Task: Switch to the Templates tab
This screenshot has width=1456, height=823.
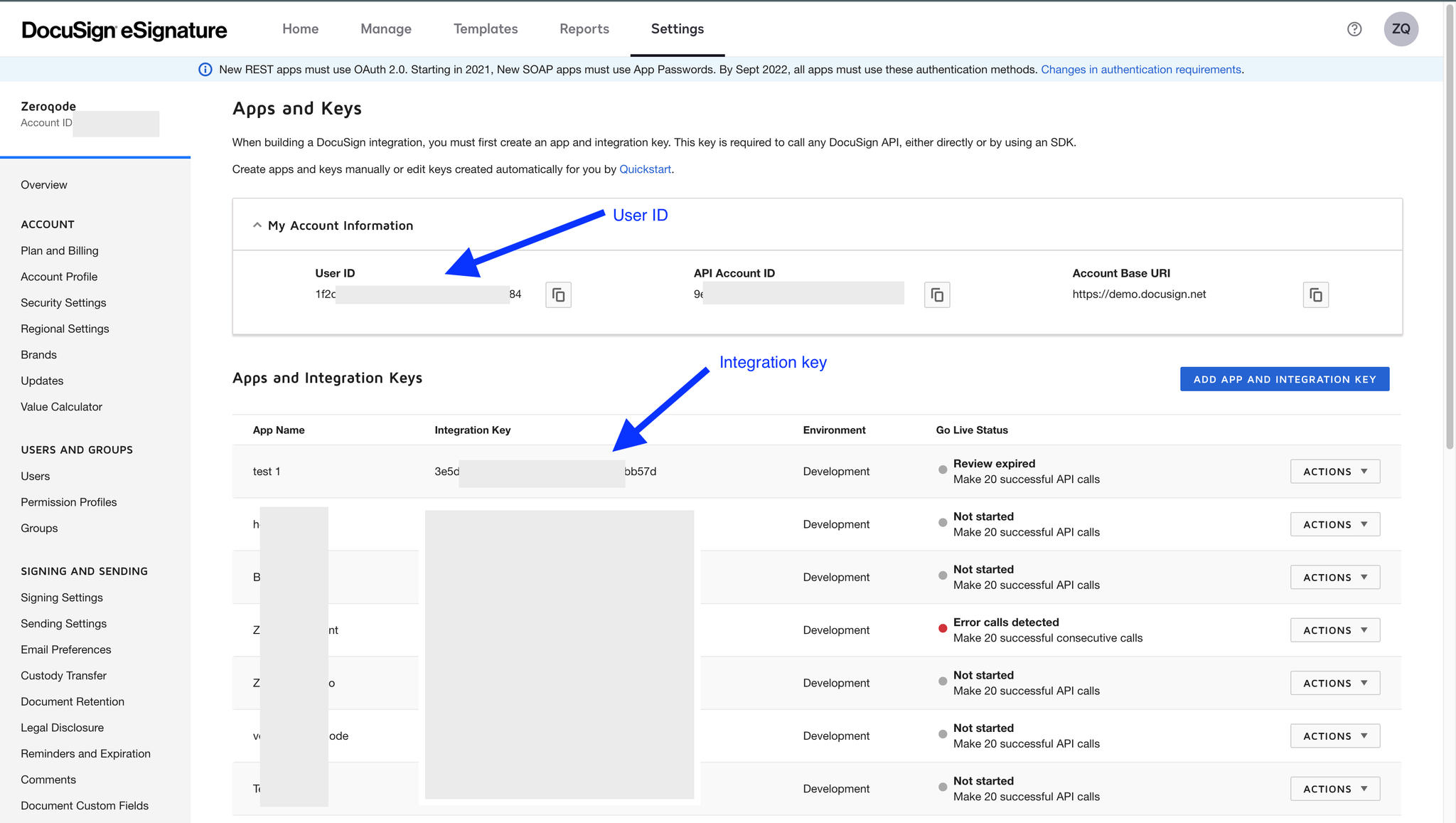Action: point(486,29)
